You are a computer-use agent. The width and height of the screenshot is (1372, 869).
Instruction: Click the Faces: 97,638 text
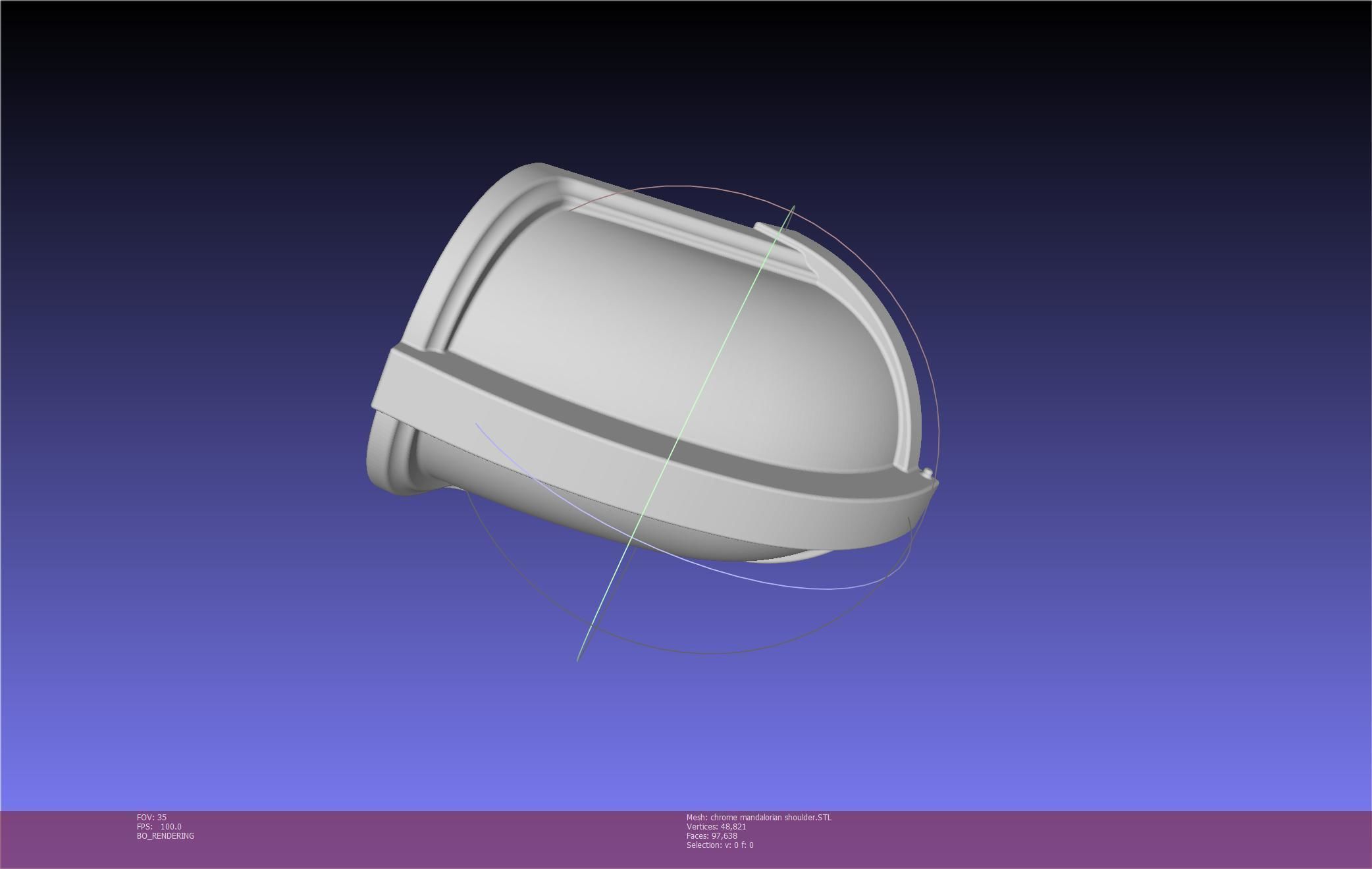point(712,835)
